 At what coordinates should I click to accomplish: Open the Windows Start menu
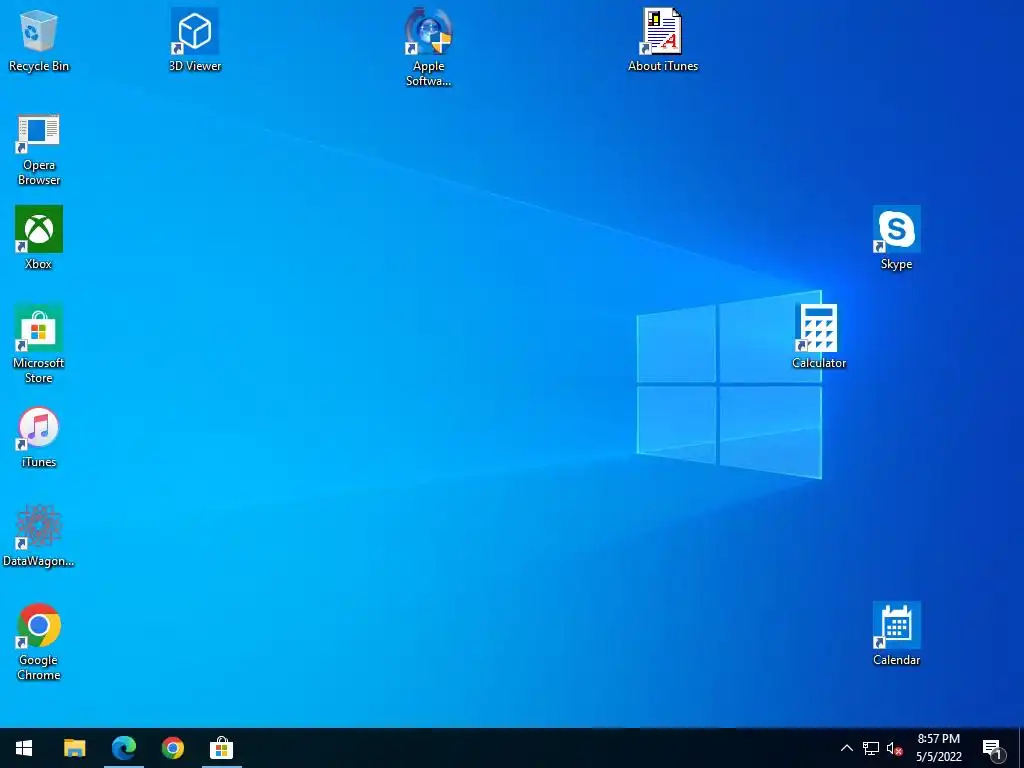pyautogui.click(x=24, y=748)
